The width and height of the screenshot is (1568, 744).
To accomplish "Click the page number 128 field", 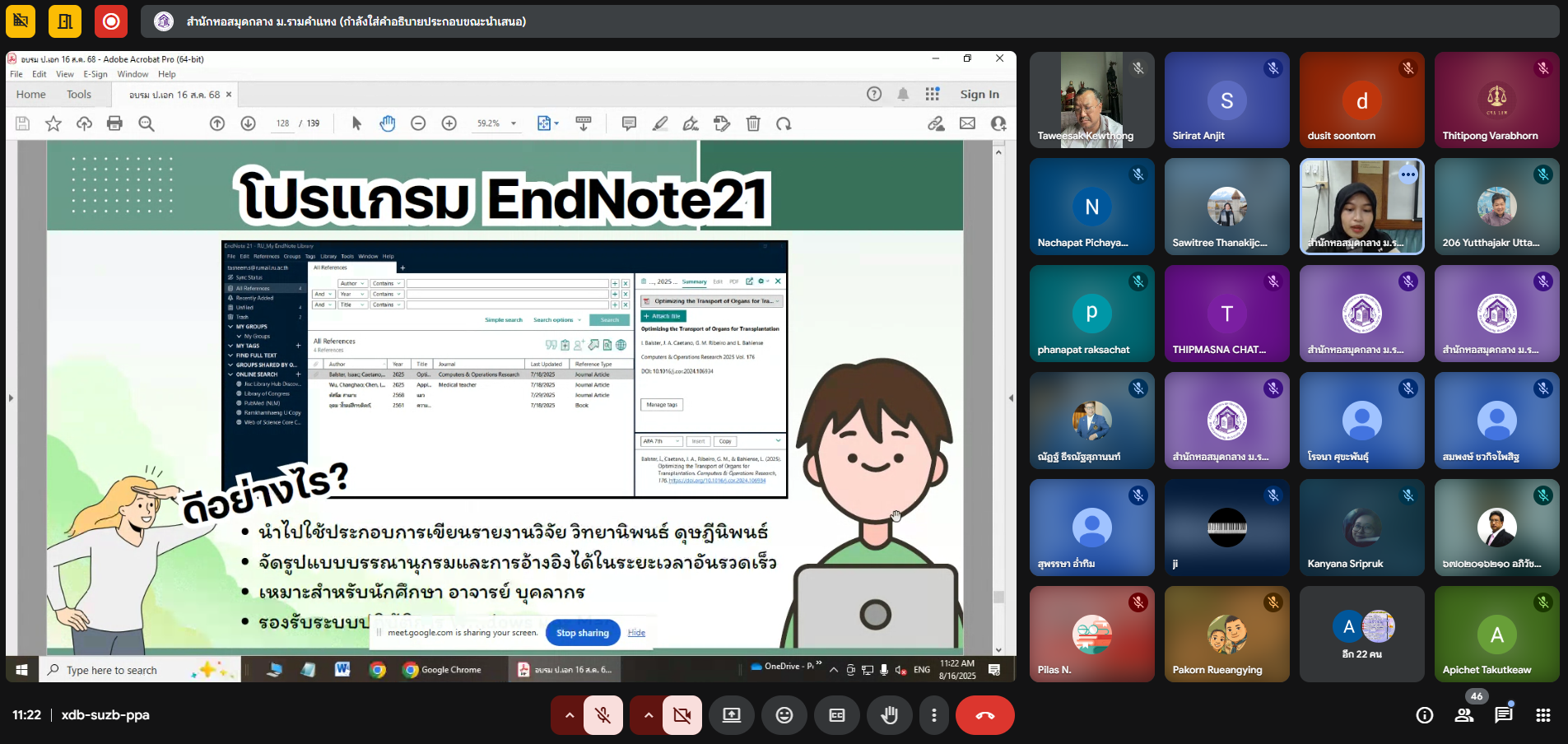I will click(x=282, y=123).
